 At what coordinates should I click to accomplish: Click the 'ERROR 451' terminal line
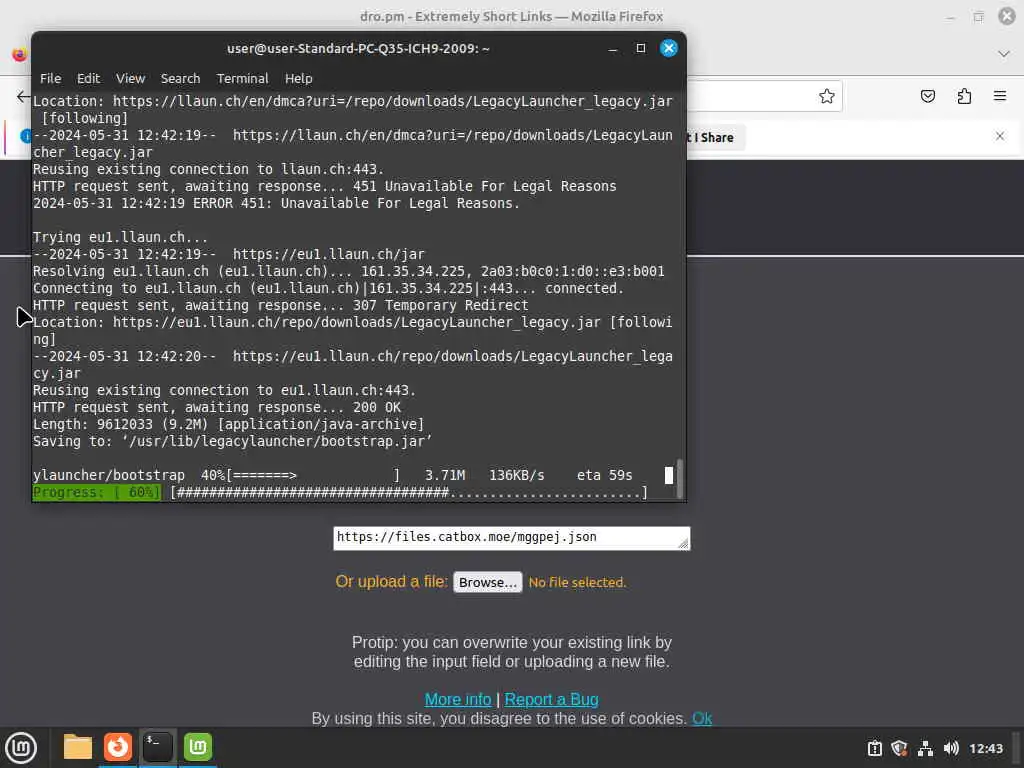tap(276, 203)
